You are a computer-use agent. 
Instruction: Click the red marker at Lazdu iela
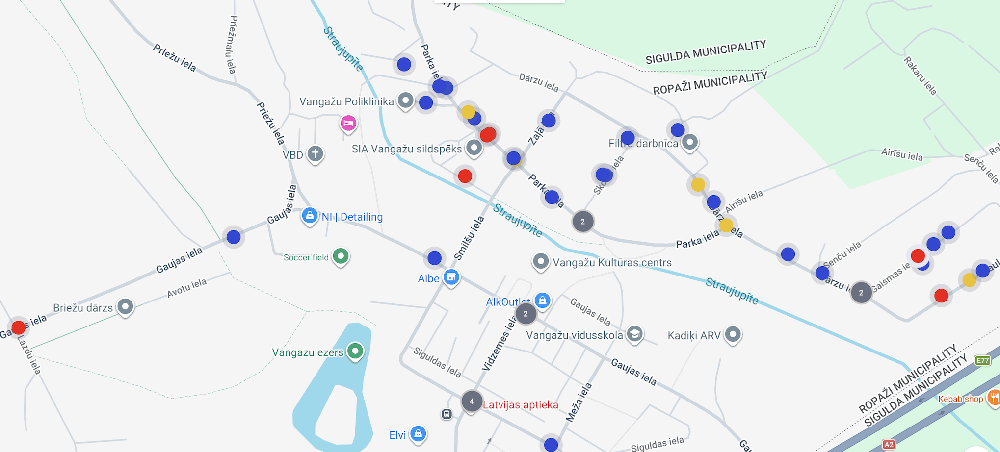coord(18,327)
